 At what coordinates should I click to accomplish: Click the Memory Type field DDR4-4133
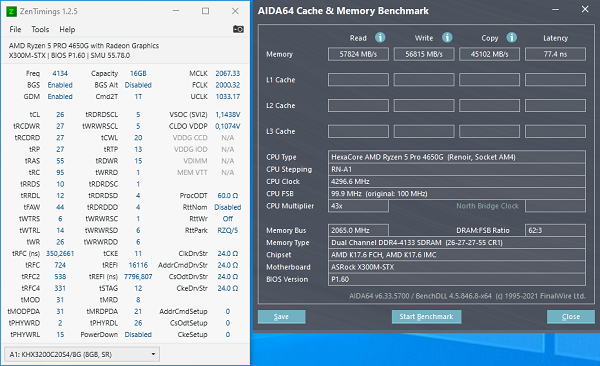click(457, 243)
